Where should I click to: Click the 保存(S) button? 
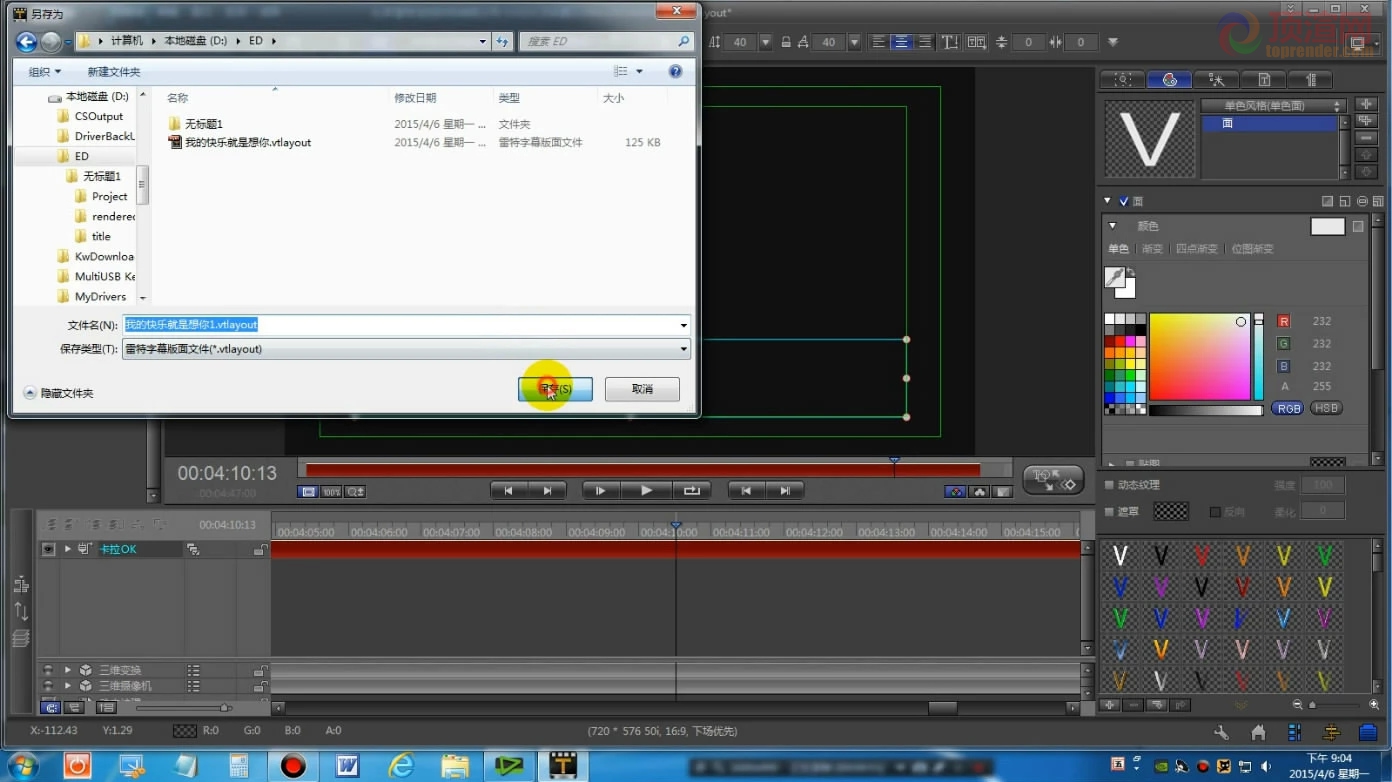[x=555, y=389]
